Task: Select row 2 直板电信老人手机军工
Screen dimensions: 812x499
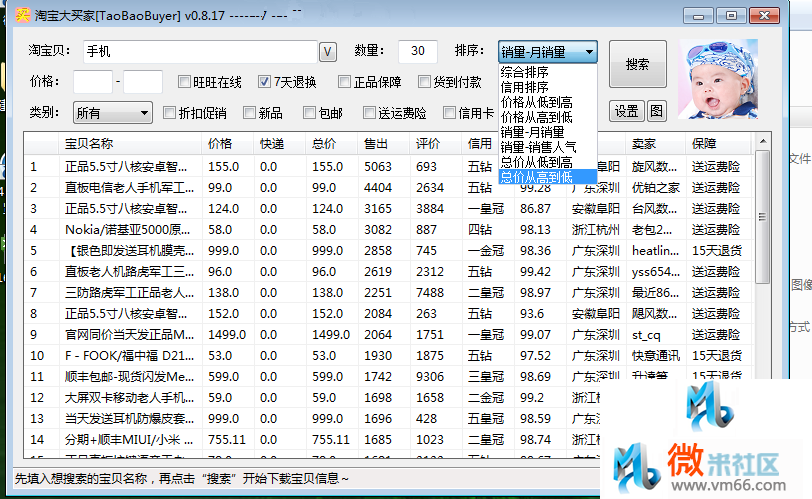Action: coord(388,187)
